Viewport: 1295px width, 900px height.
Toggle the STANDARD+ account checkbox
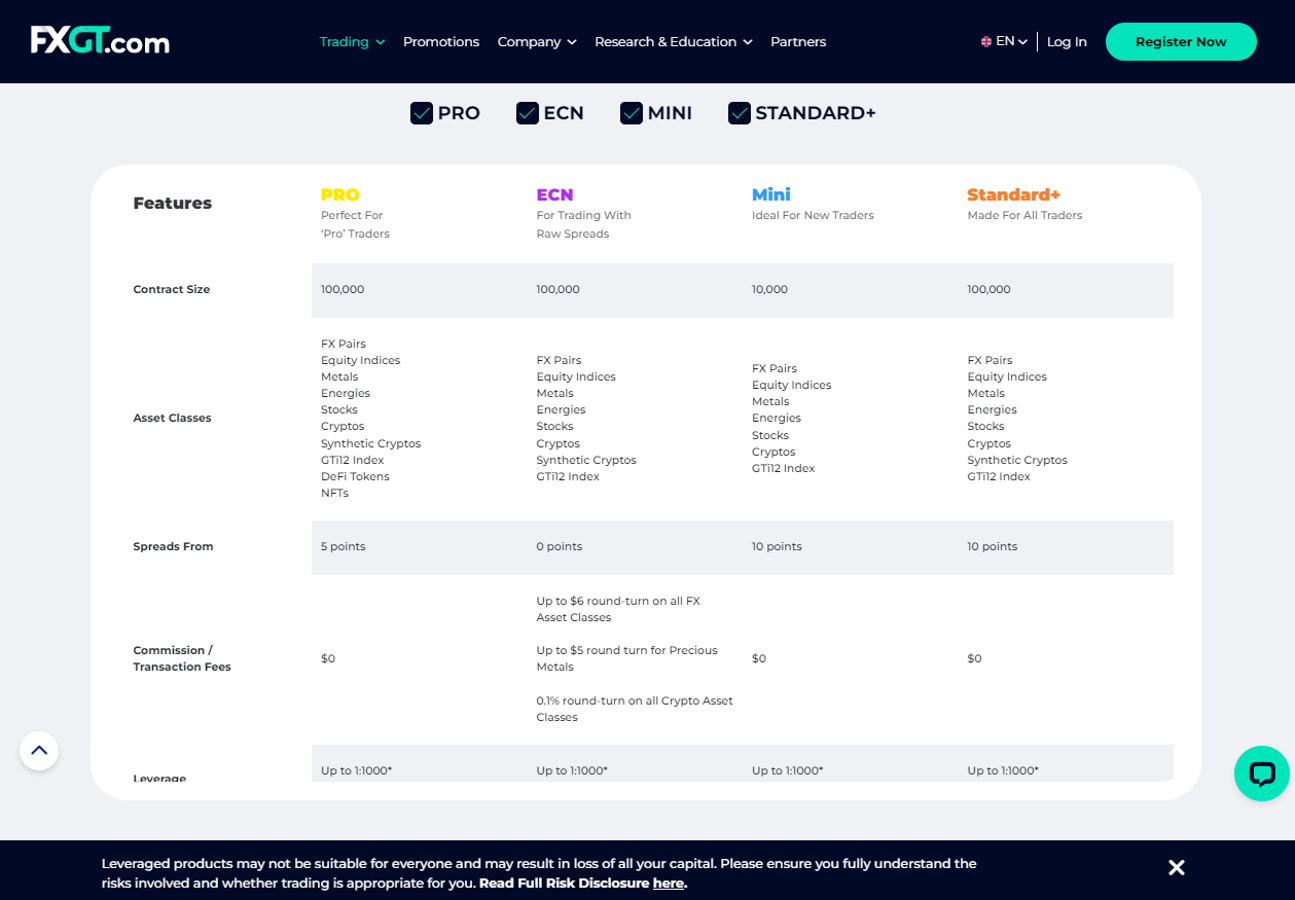point(739,113)
